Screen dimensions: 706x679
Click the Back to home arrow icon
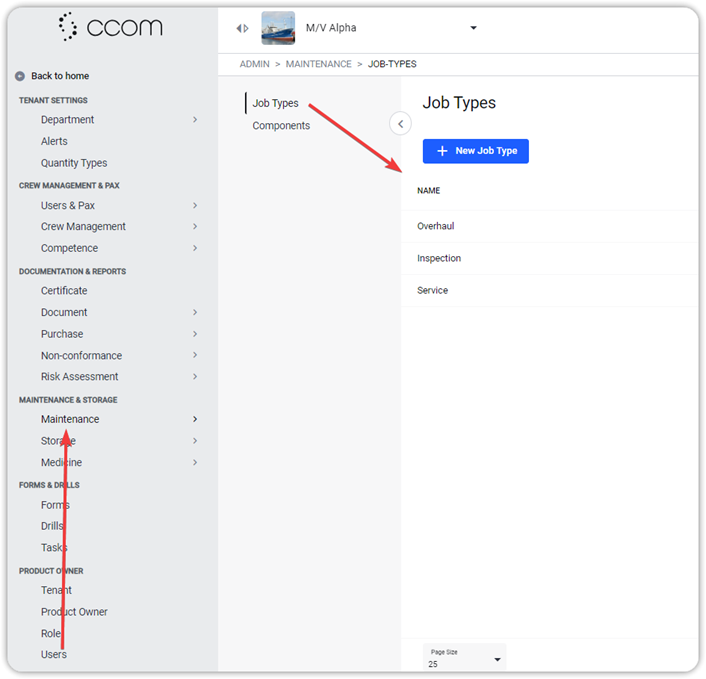tap(20, 76)
